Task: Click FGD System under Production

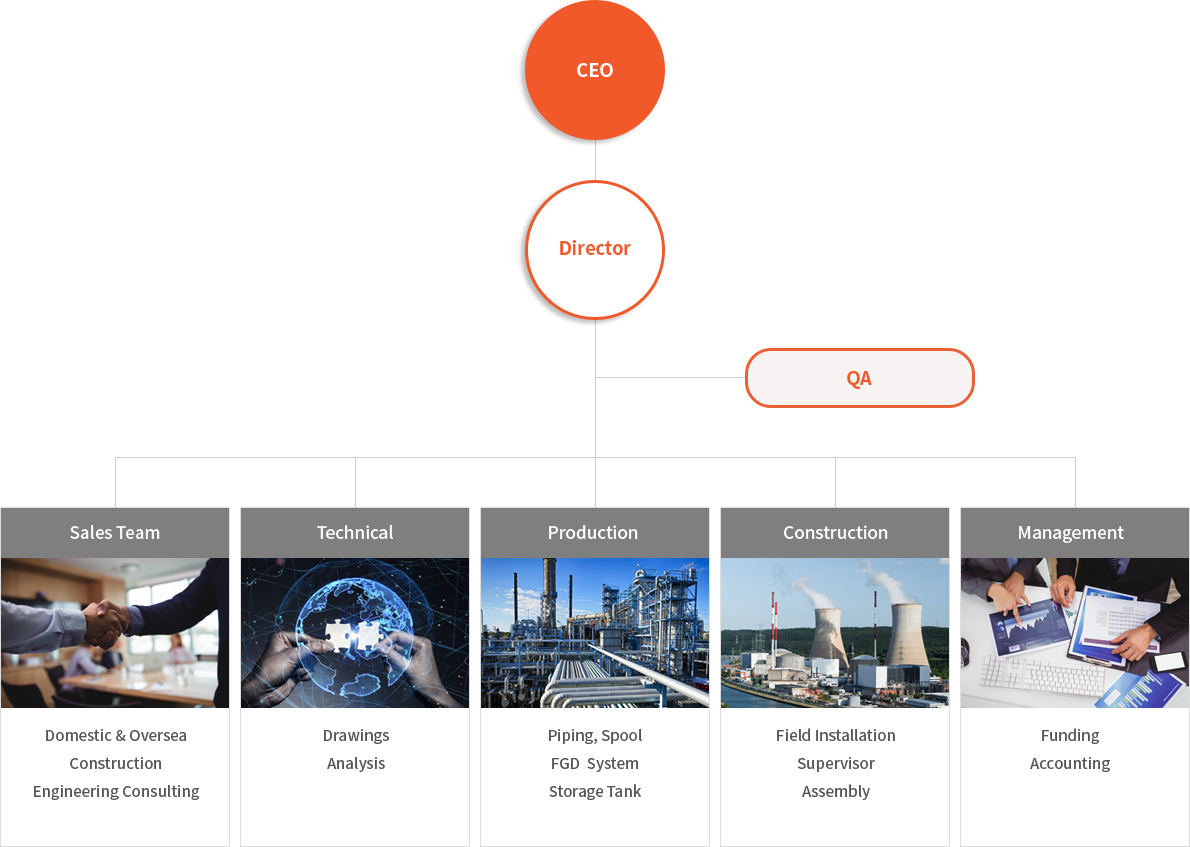Action: pos(595,763)
